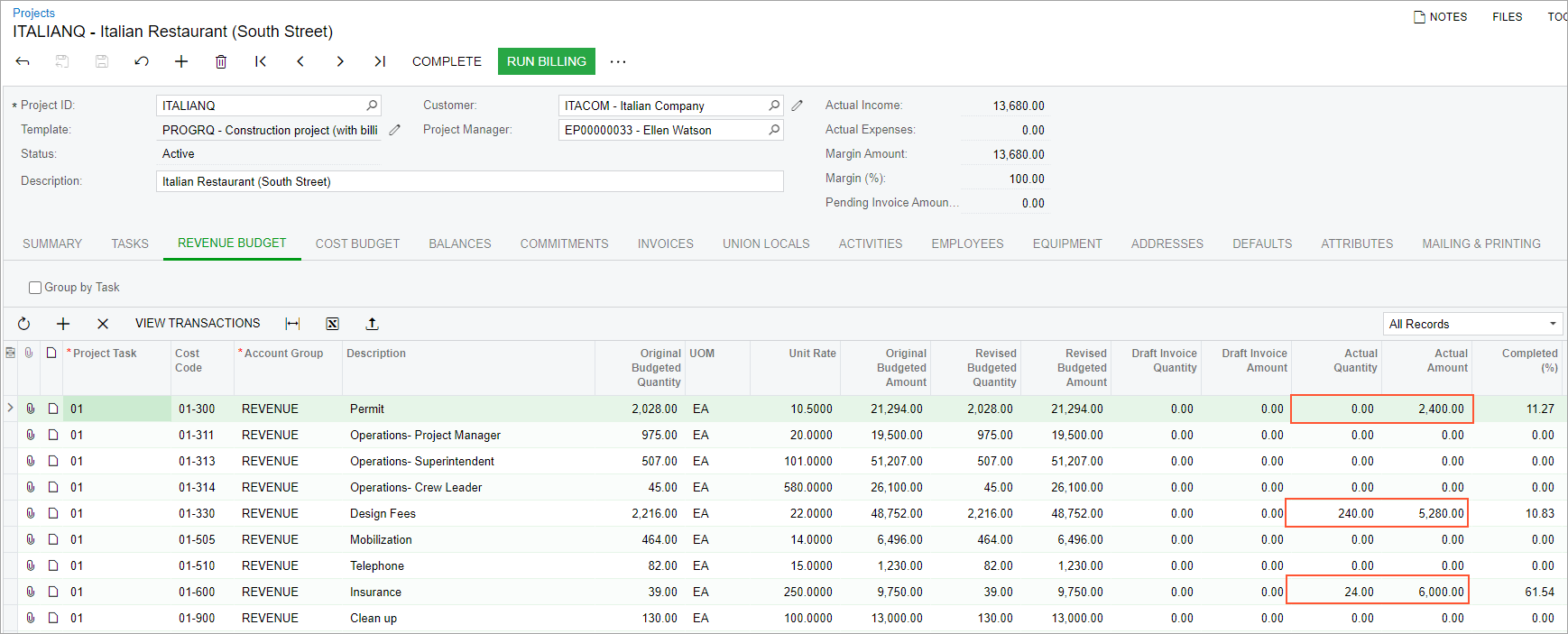Delete the selected budget row
Image resolution: width=1568 pixels, height=634 pixels.
coord(103,324)
